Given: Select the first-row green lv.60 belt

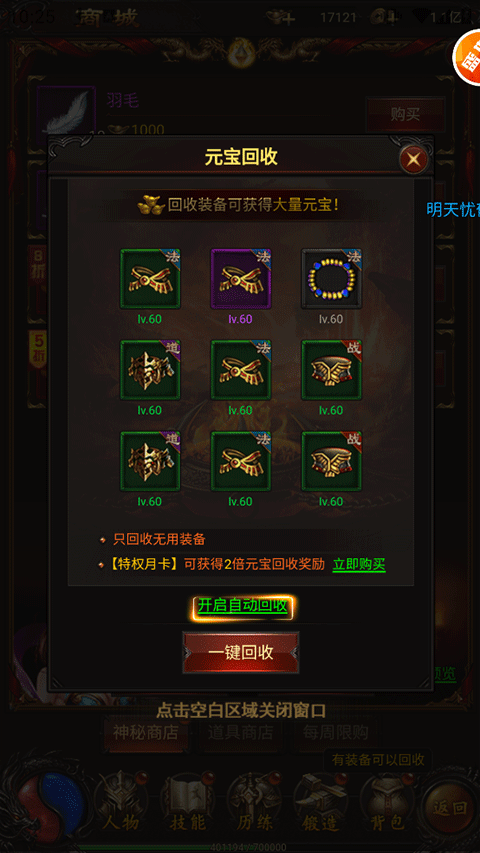Looking at the screenshot, I should 150,279.
